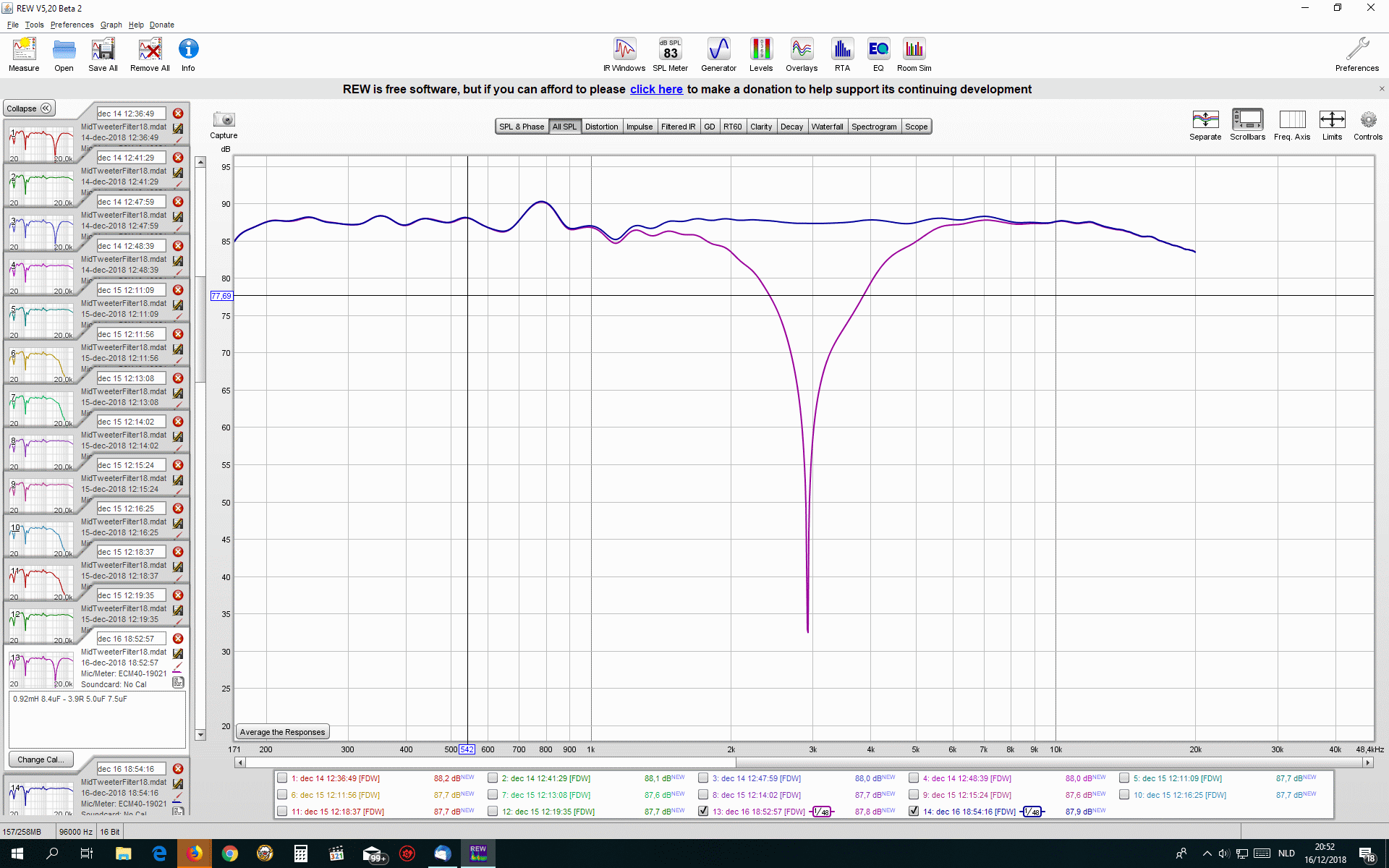Click the notes text for measurement 13

97,719
